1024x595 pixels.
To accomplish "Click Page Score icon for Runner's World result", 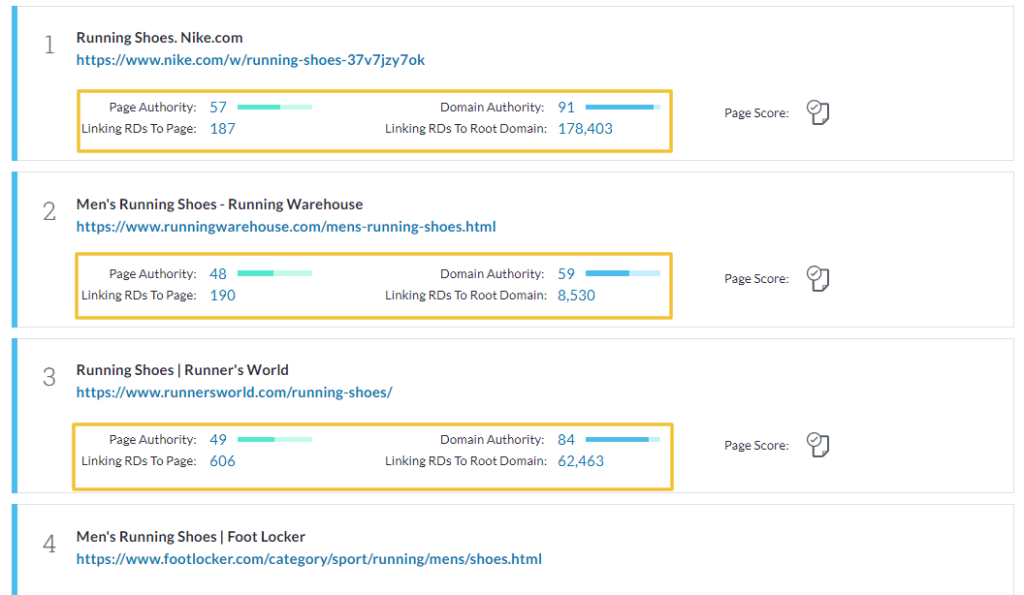I will tap(818, 445).
